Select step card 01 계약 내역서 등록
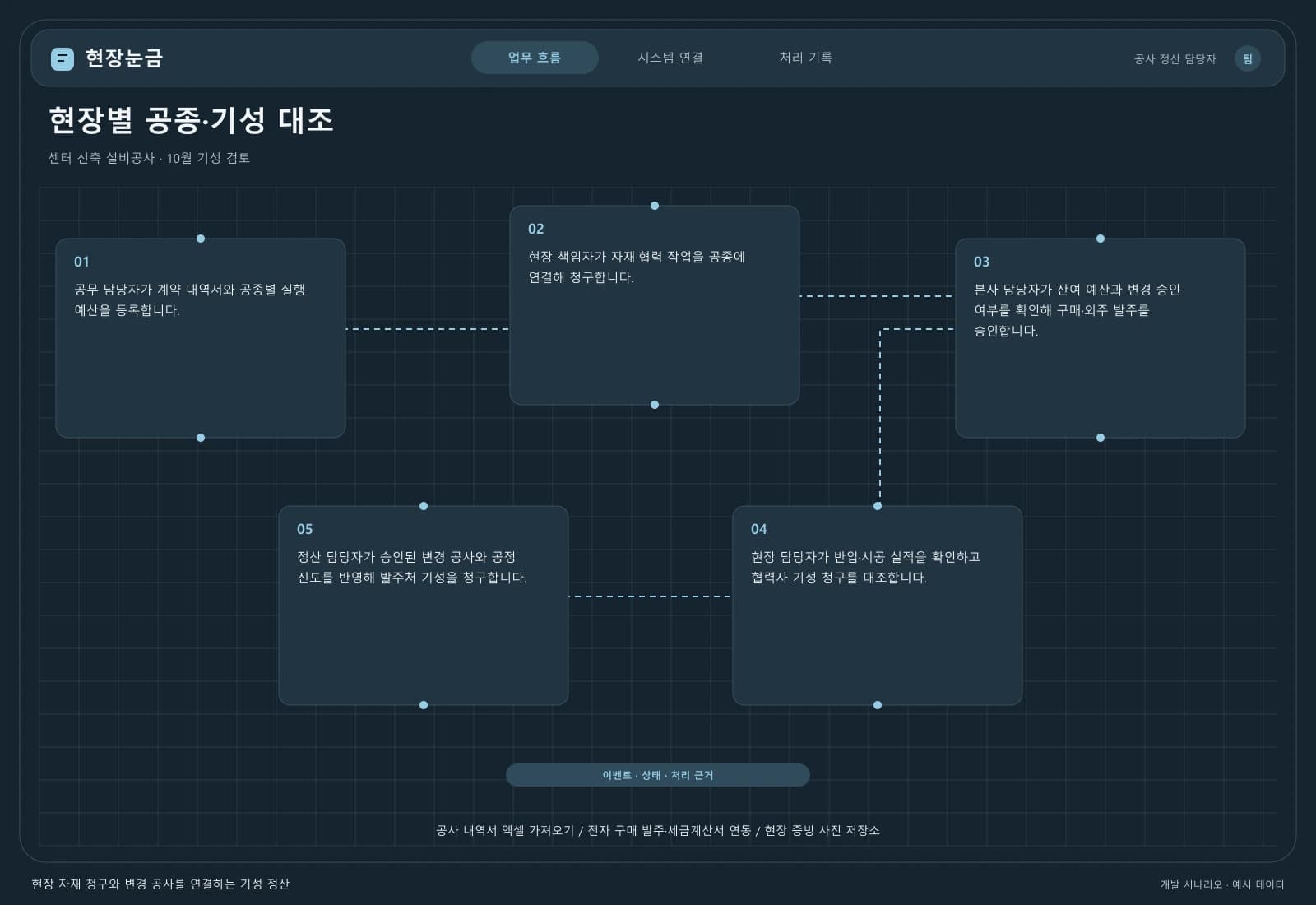The image size is (1316, 905). click(x=201, y=338)
